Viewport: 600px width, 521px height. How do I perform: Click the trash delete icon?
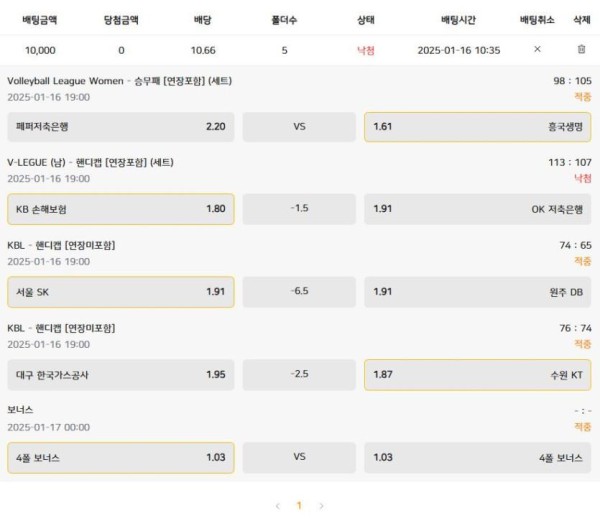[581, 49]
